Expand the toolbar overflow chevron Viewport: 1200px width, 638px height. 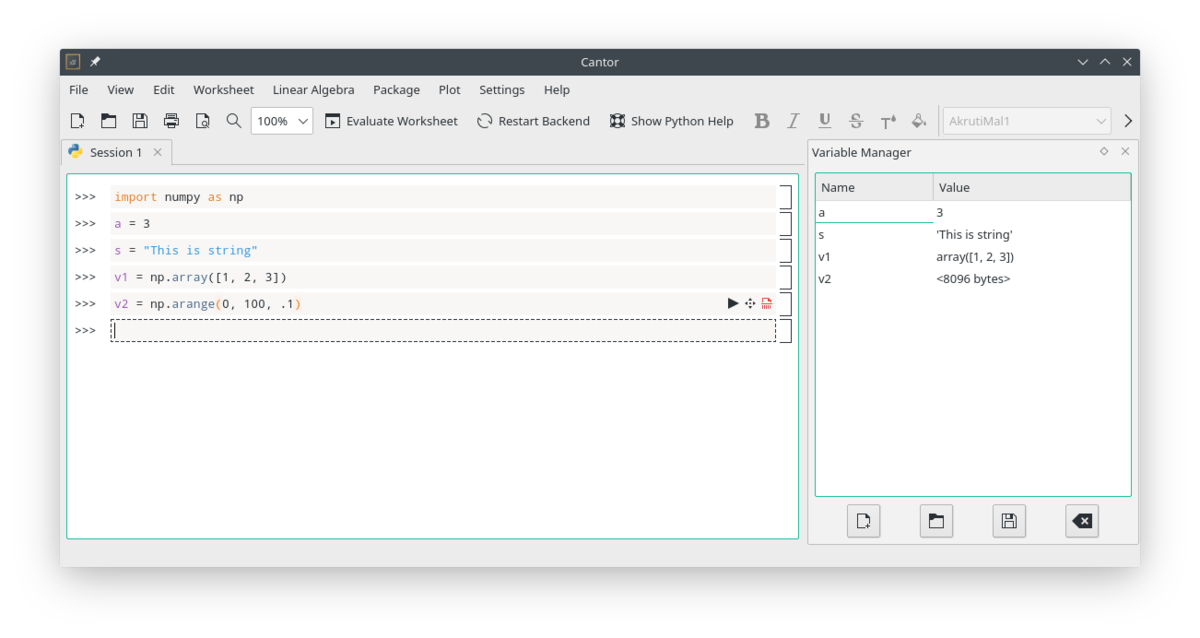pyautogui.click(x=1128, y=121)
